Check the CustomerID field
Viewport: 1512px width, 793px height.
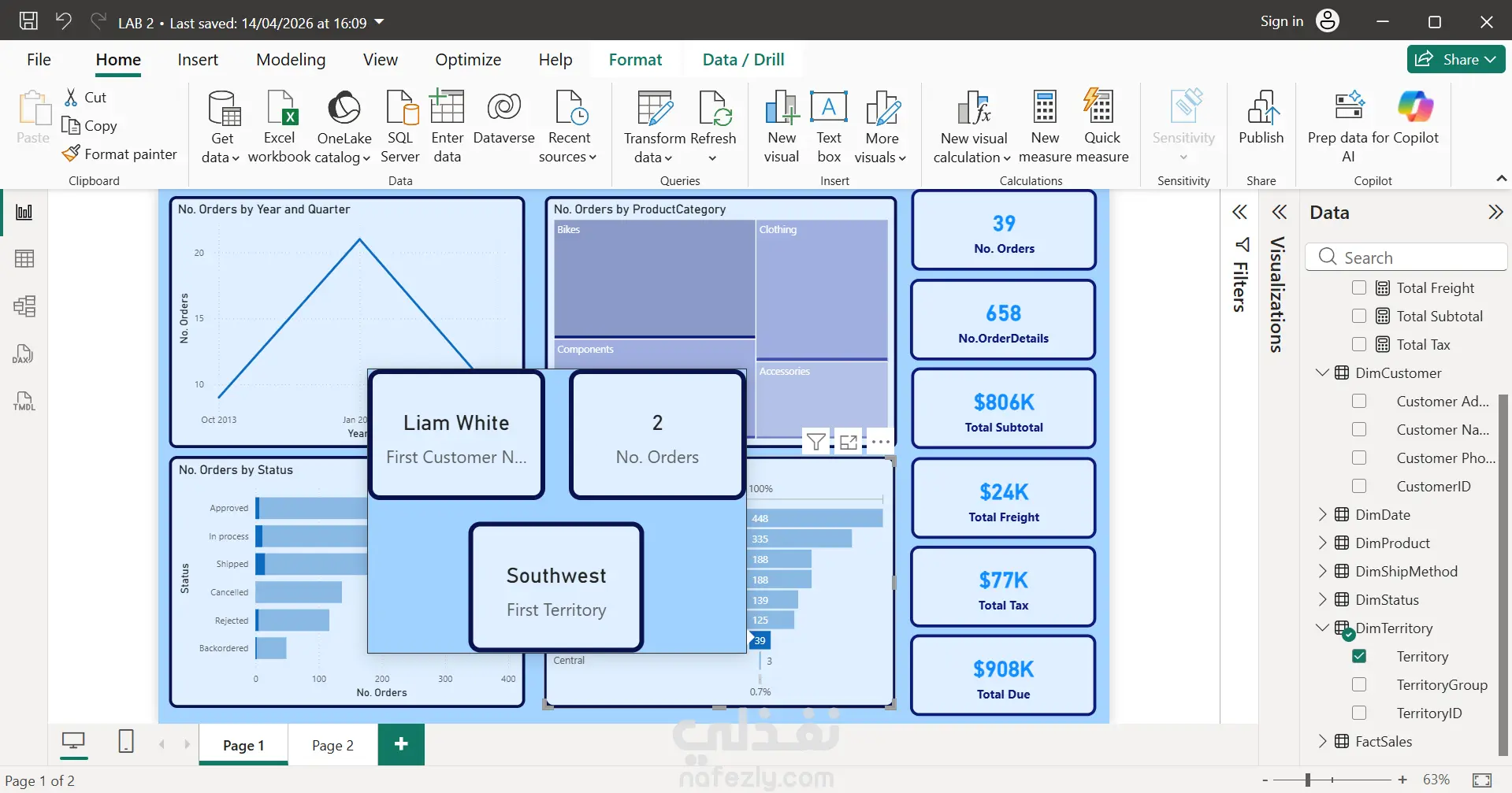point(1359,486)
